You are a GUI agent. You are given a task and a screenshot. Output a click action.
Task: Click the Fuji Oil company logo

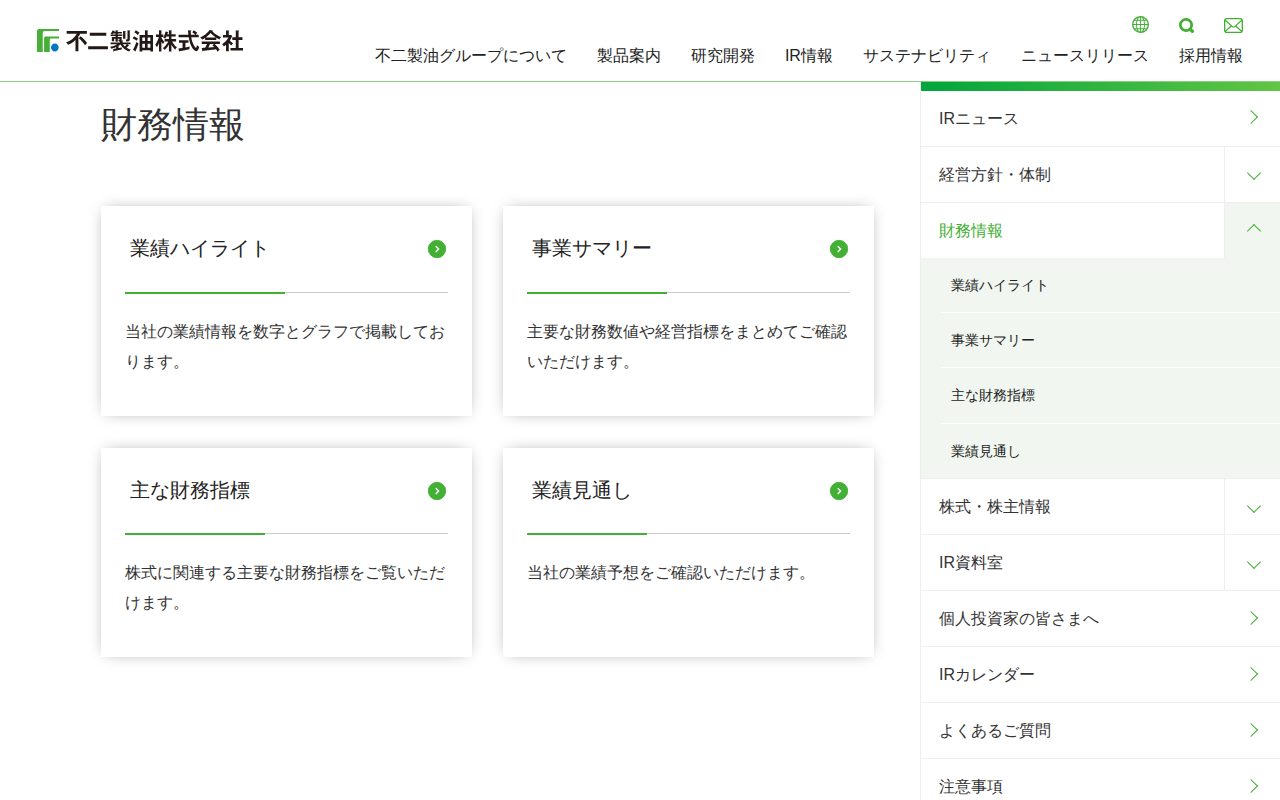(x=140, y=41)
